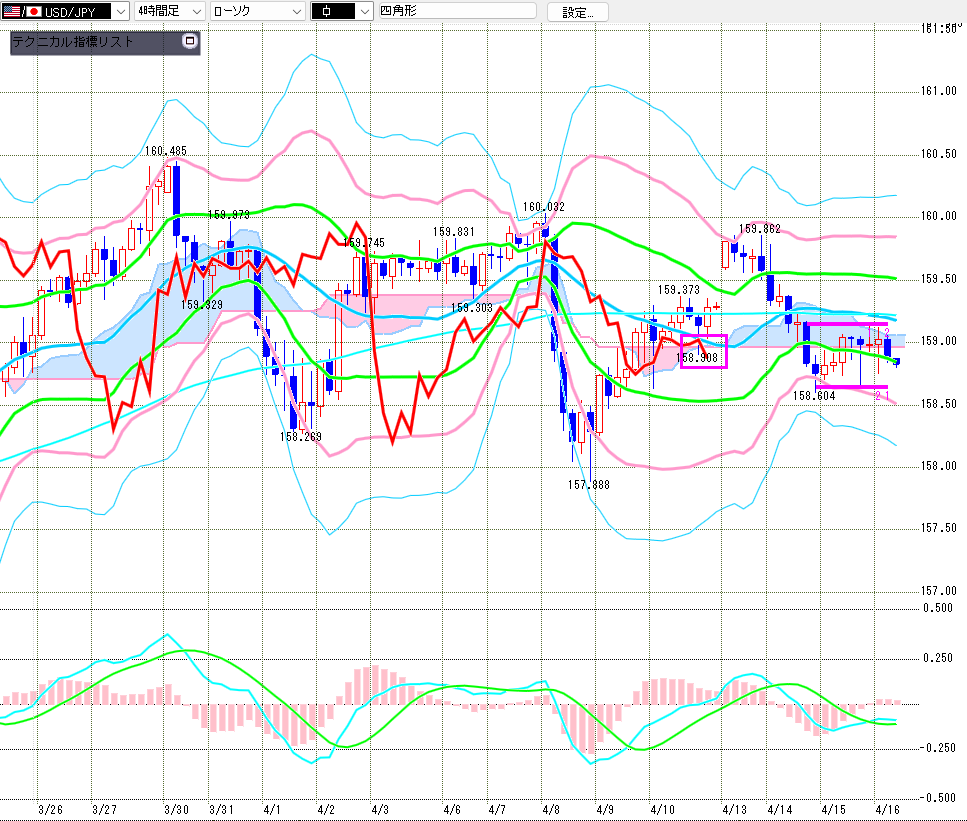The height and width of the screenshot is (821, 967).
Task: Click the 157.888 low price label
Action: (589, 484)
